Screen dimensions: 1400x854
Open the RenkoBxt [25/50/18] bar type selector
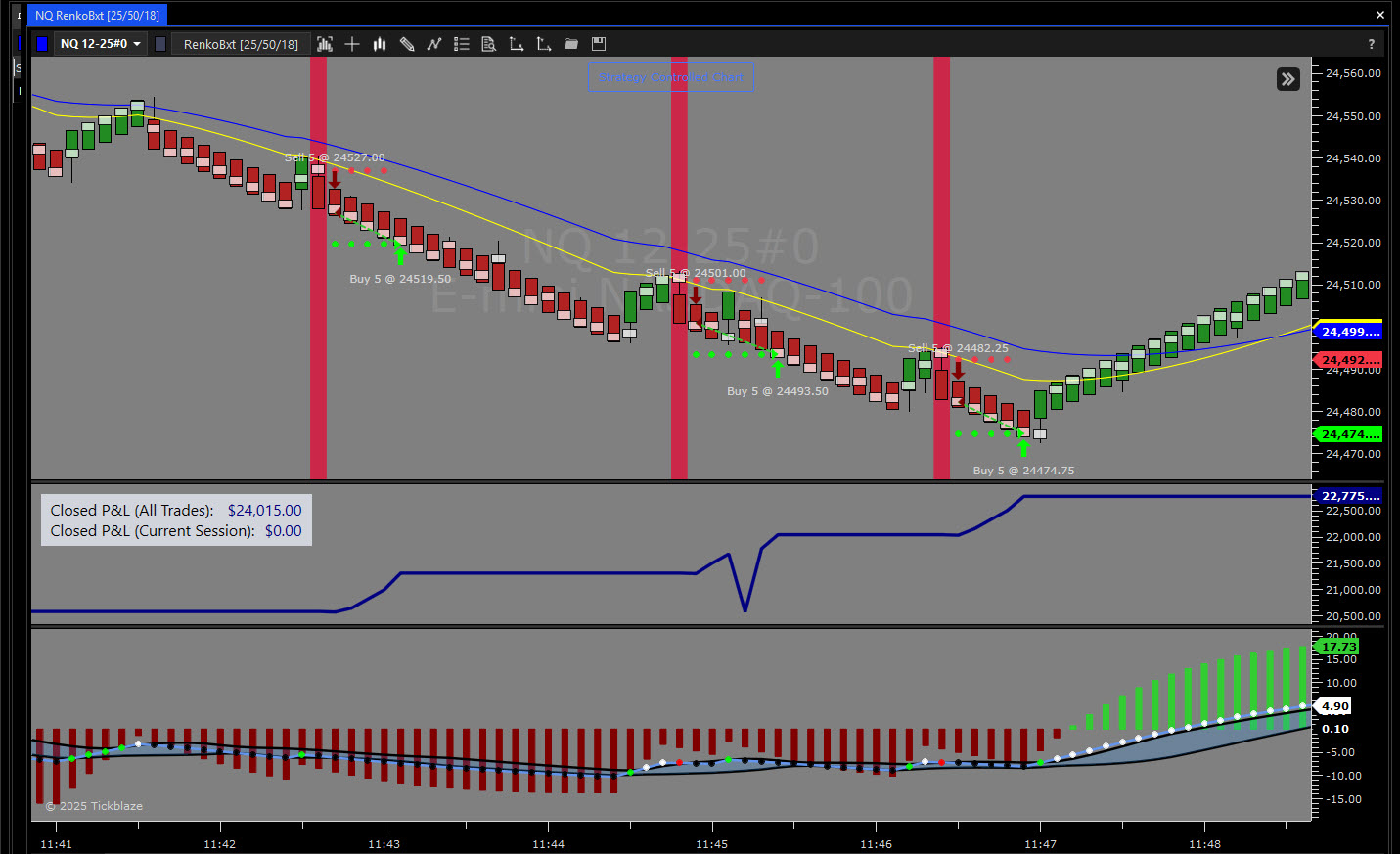[x=241, y=44]
